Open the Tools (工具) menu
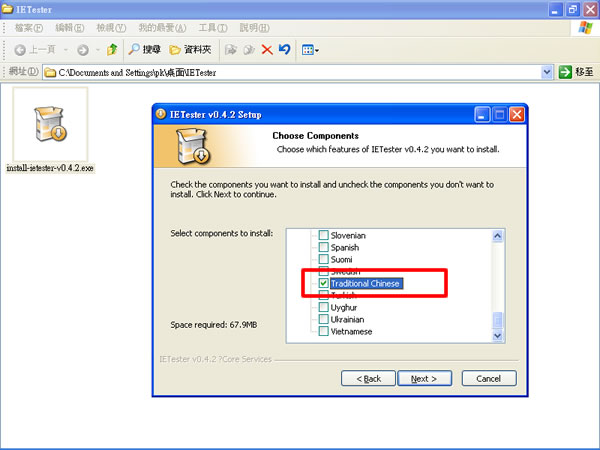Viewport: 600px width, 450px height. click(213, 28)
